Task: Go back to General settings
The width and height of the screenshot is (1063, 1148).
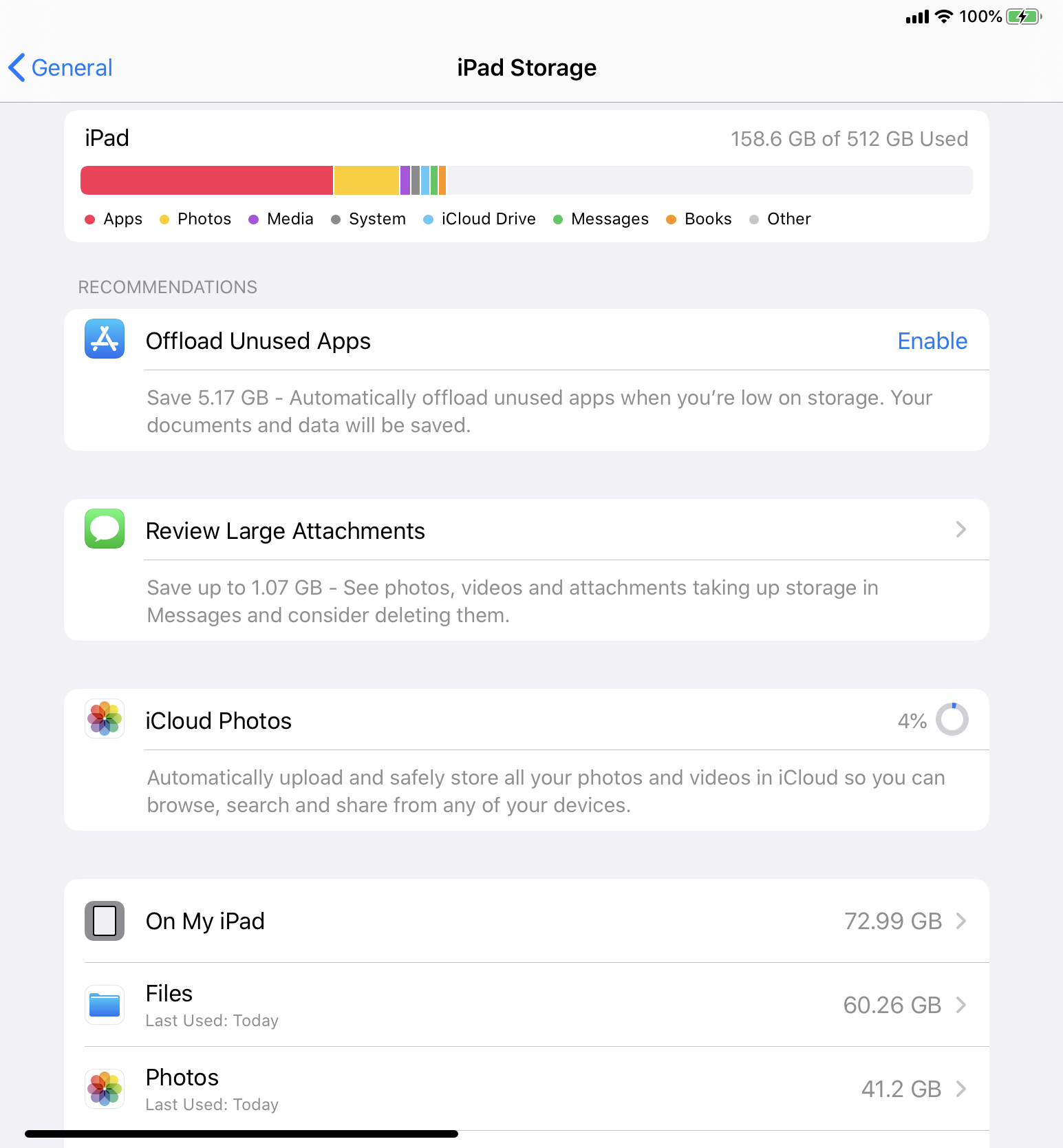Action: pos(61,67)
